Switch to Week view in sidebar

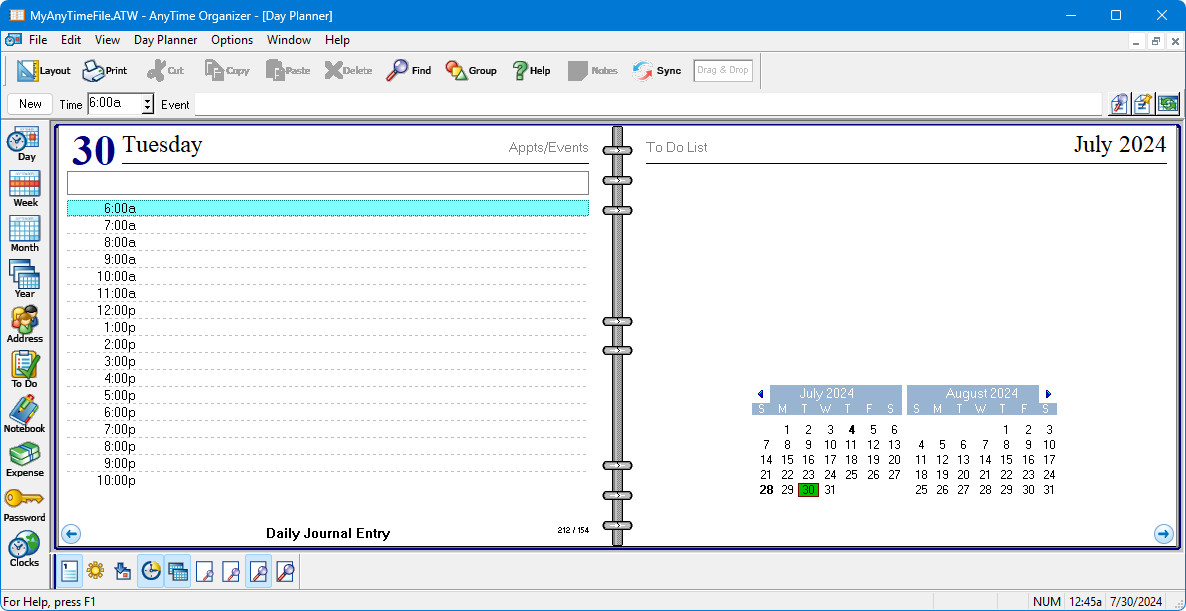tap(25, 189)
